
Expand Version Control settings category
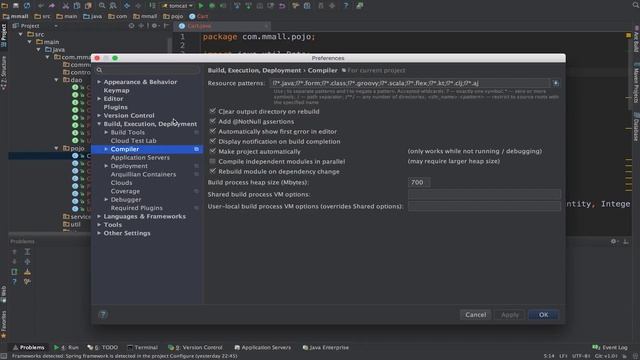tap(99, 115)
